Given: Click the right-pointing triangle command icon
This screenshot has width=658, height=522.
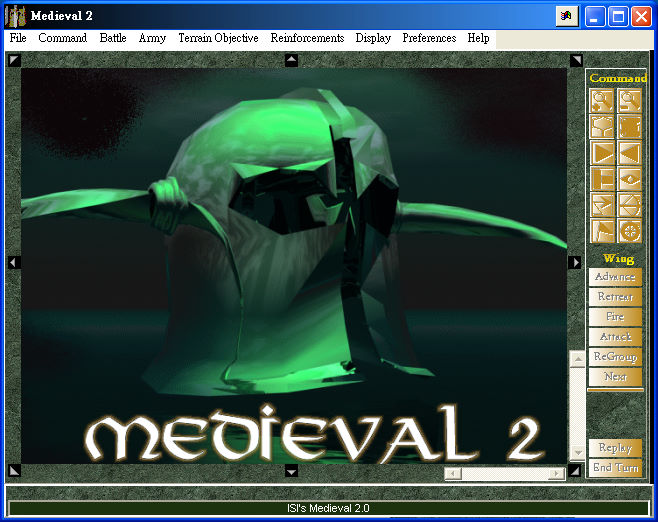Looking at the screenshot, I should 602,153.
